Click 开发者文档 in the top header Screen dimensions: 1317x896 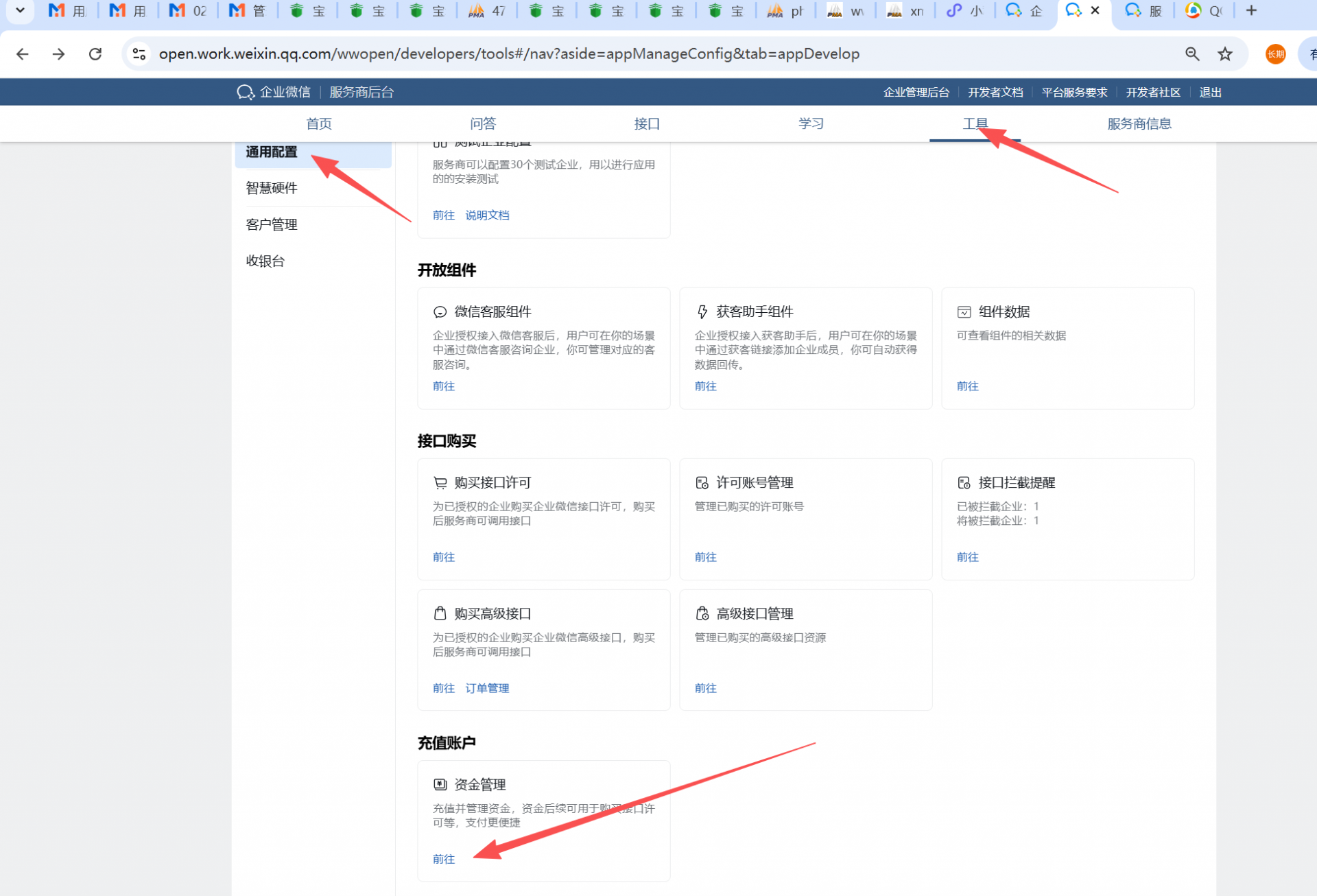pos(995,93)
